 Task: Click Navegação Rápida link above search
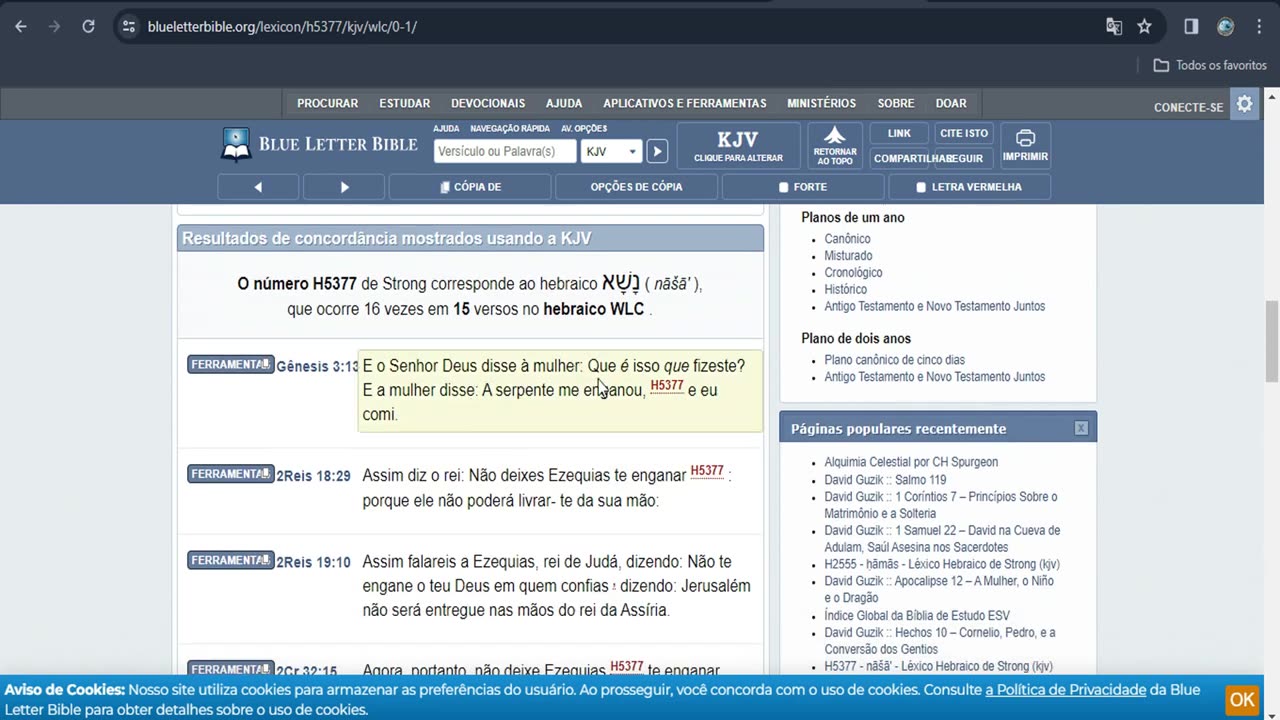point(510,129)
